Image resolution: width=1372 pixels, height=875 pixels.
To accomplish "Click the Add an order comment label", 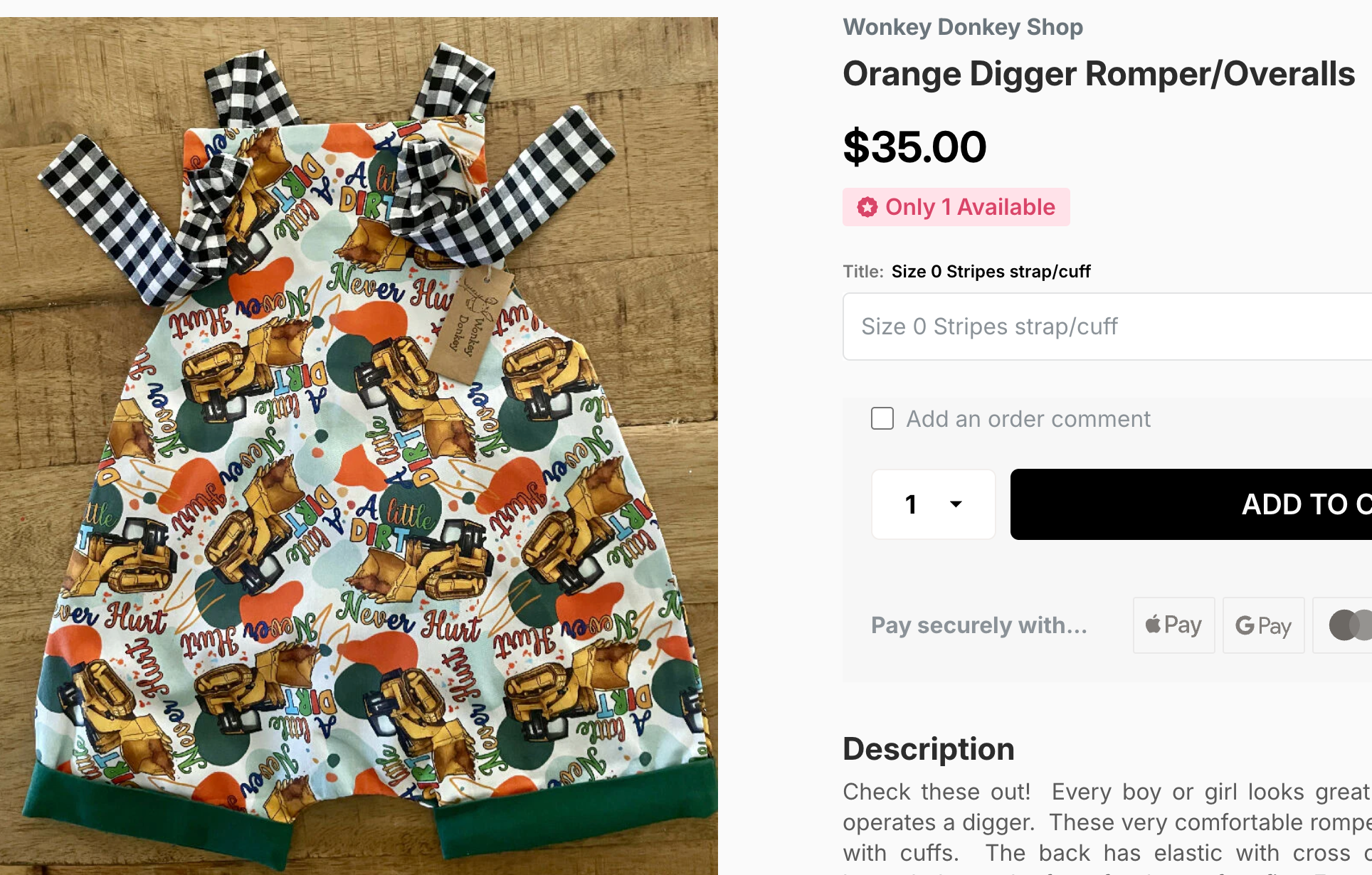I will pos(1028,419).
